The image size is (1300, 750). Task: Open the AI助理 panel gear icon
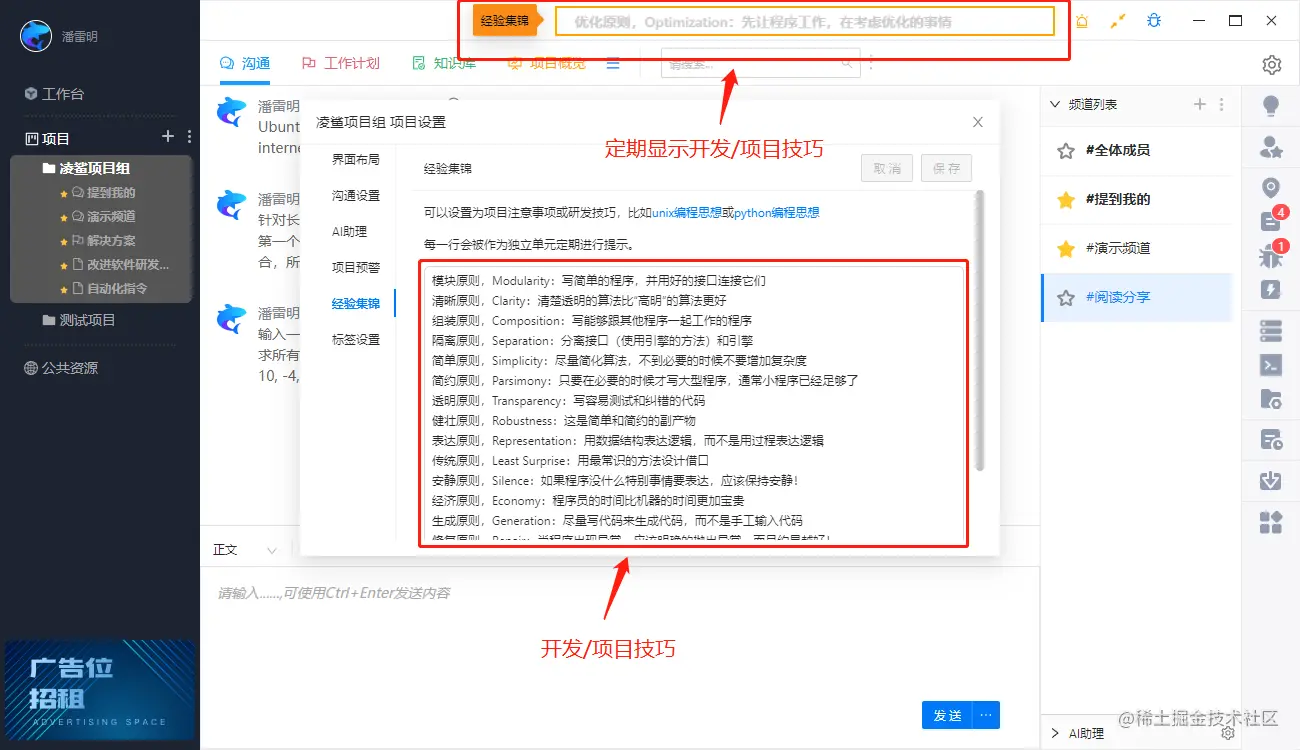pyautogui.click(x=1228, y=733)
